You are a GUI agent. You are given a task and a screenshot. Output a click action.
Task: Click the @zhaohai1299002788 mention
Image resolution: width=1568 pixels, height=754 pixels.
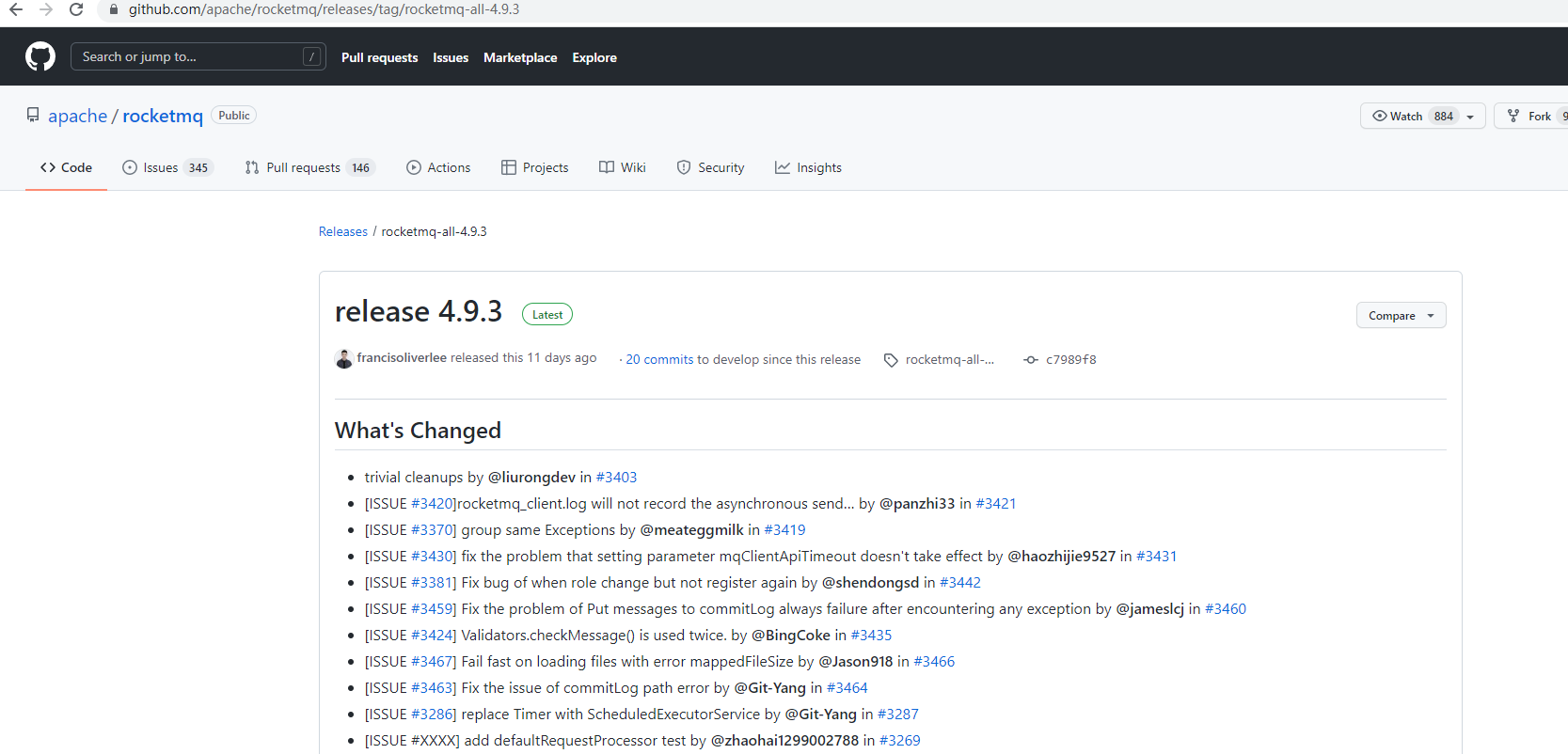click(784, 741)
